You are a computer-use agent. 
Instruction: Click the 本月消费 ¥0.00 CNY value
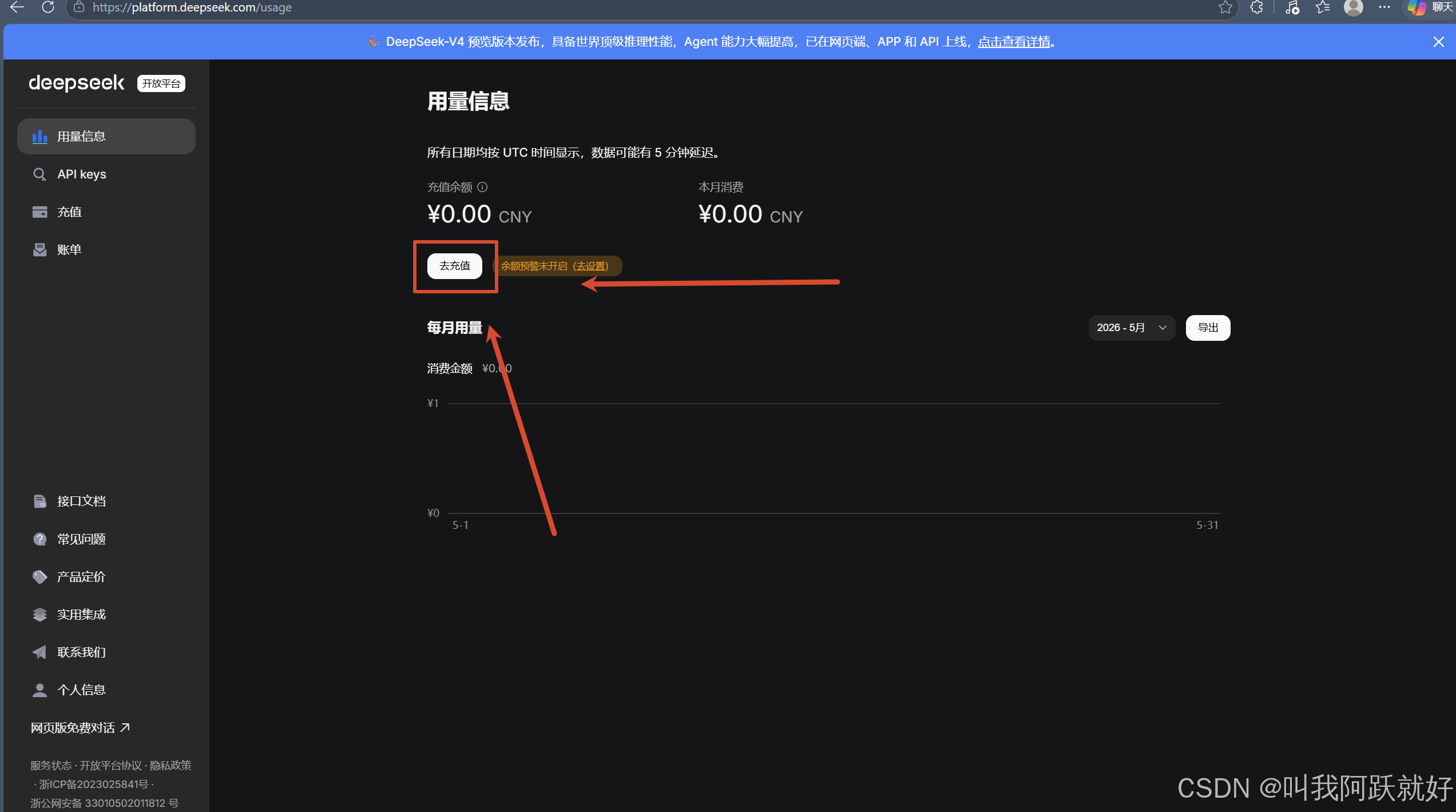pos(751,214)
